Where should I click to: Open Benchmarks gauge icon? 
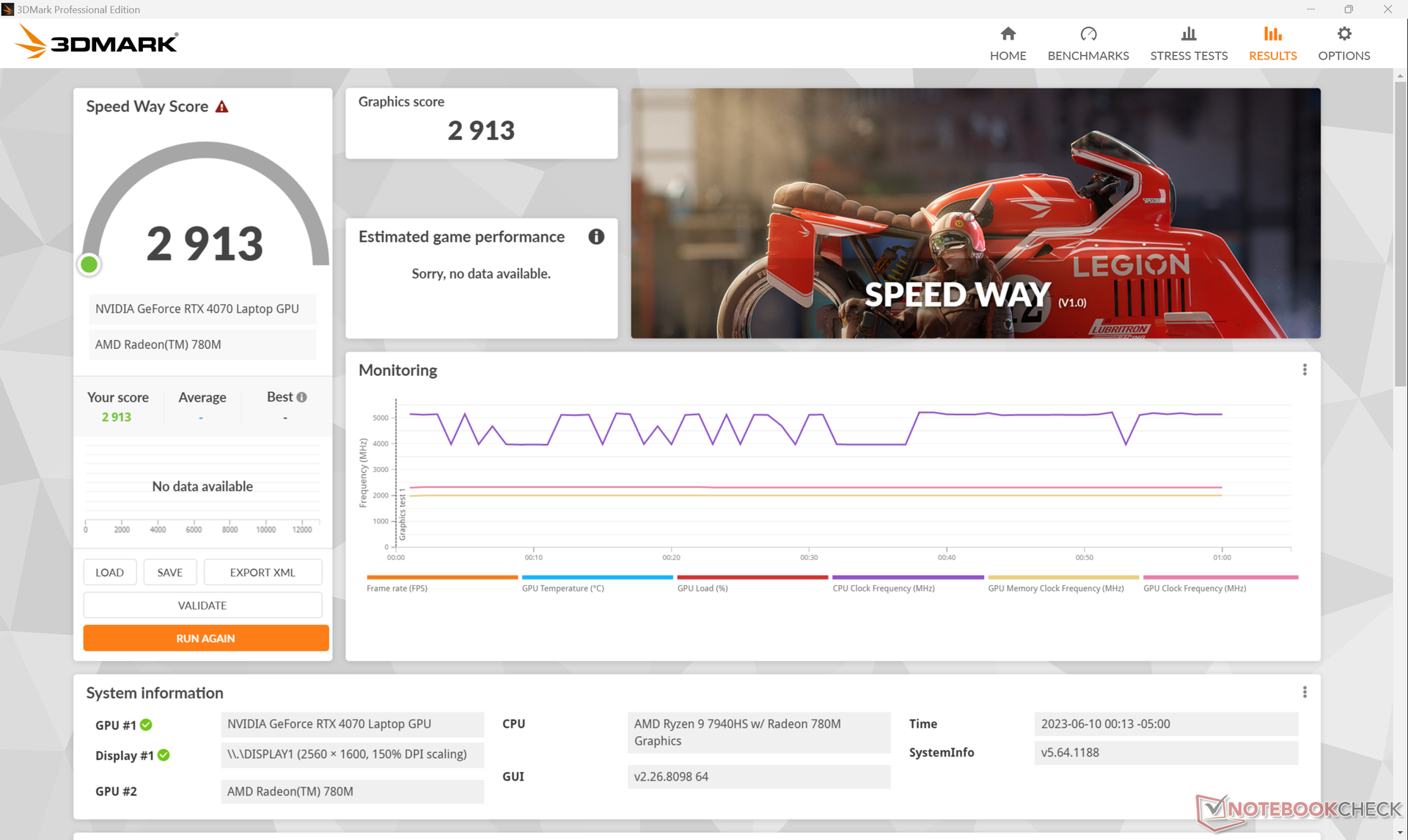(1088, 34)
